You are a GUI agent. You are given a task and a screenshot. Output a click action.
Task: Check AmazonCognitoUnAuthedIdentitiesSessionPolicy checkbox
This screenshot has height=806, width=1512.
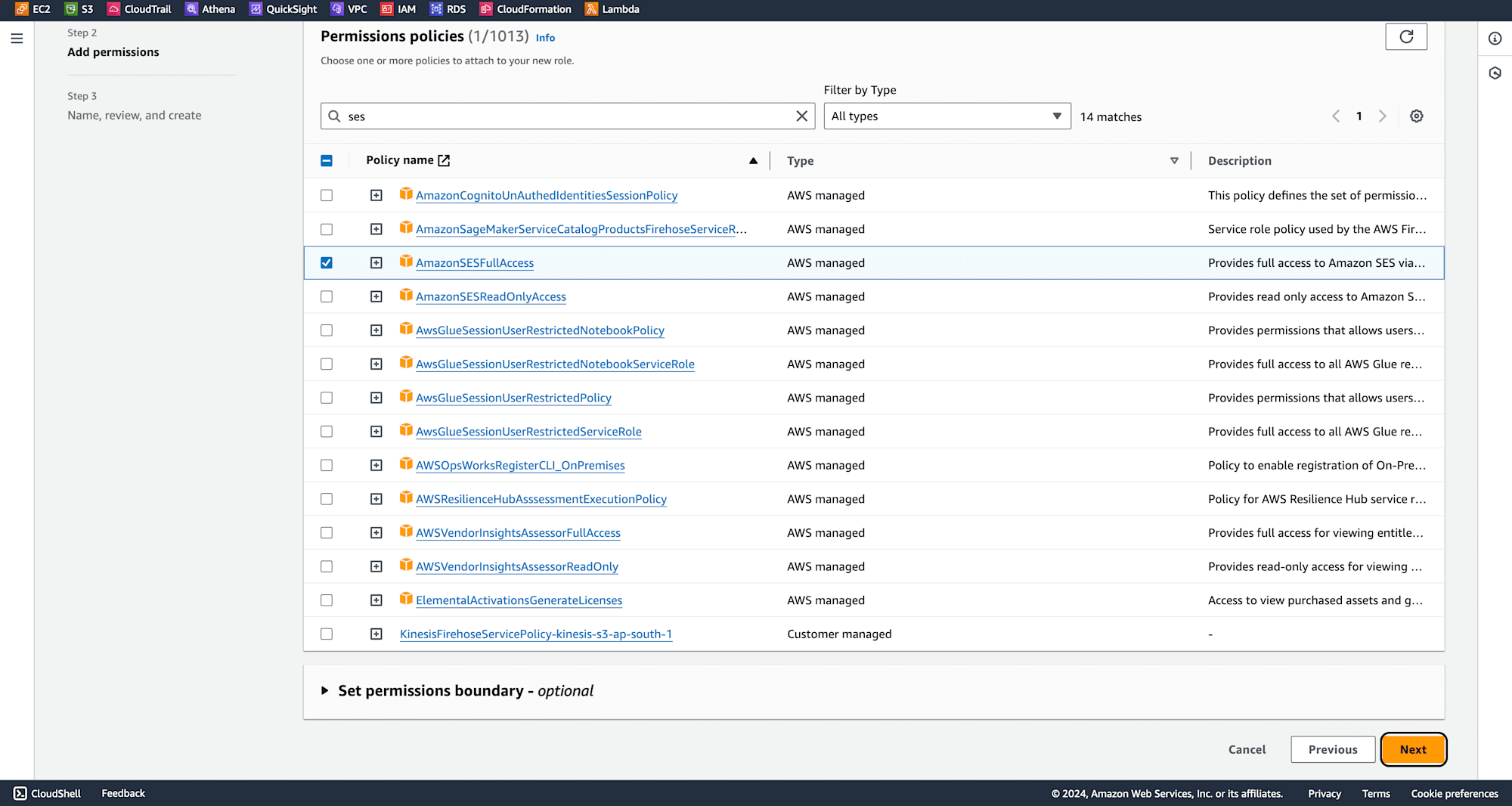point(327,195)
